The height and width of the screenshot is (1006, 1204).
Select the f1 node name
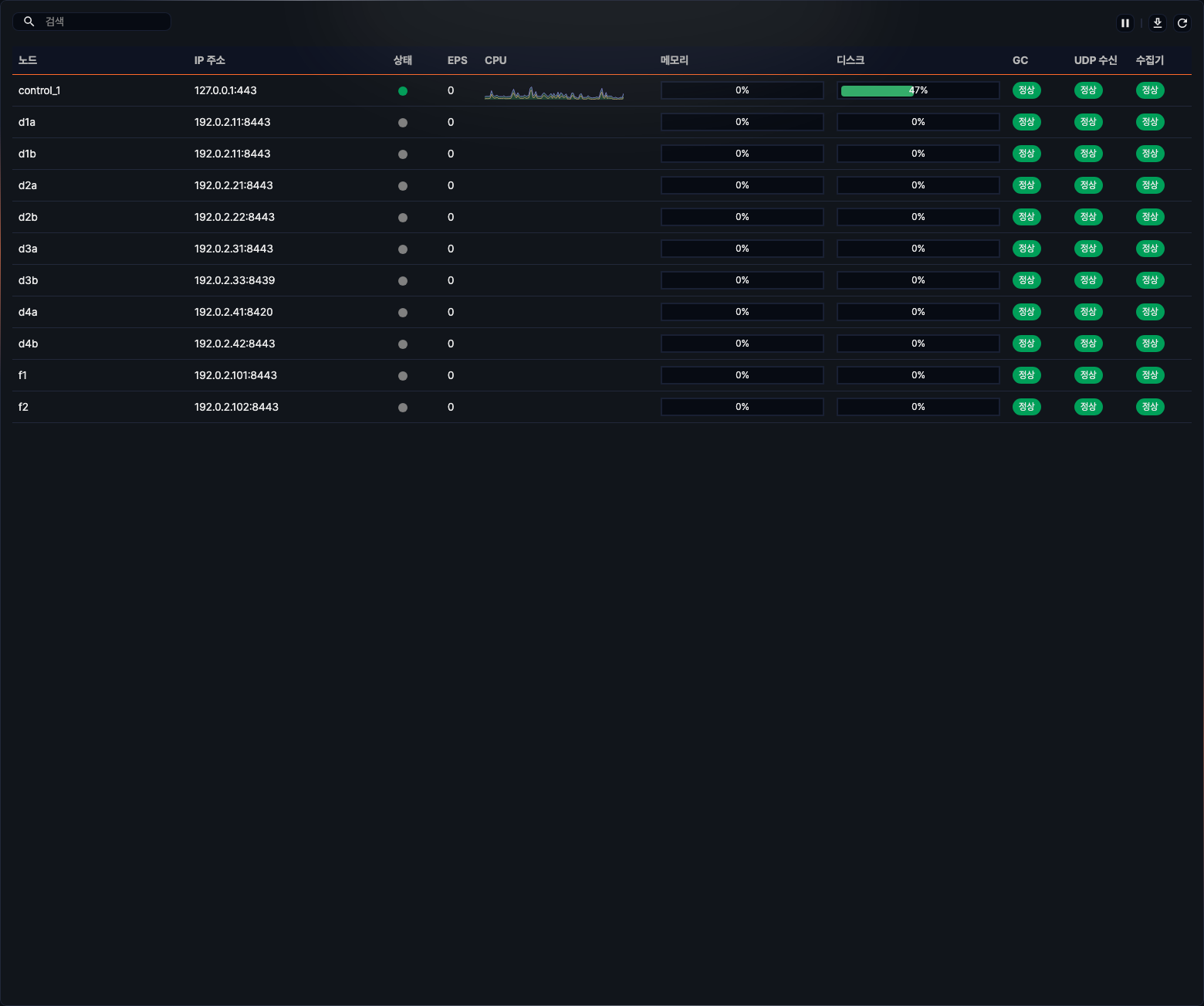[x=23, y=375]
